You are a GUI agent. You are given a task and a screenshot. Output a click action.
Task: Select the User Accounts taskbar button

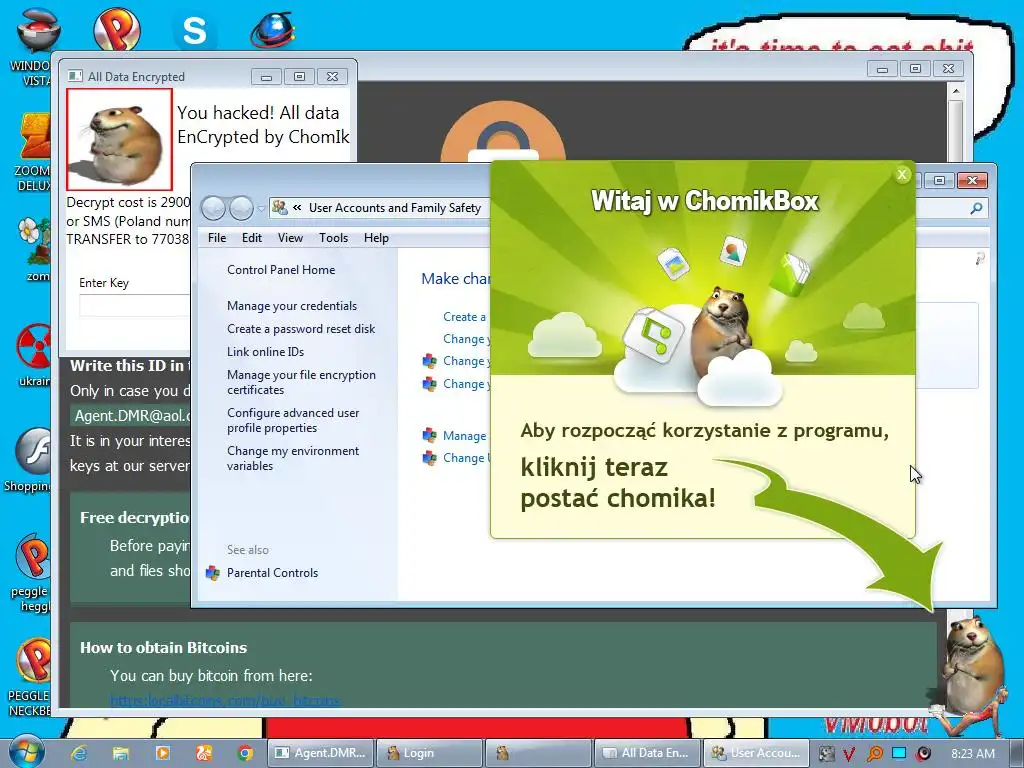pyautogui.click(x=756, y=753)
